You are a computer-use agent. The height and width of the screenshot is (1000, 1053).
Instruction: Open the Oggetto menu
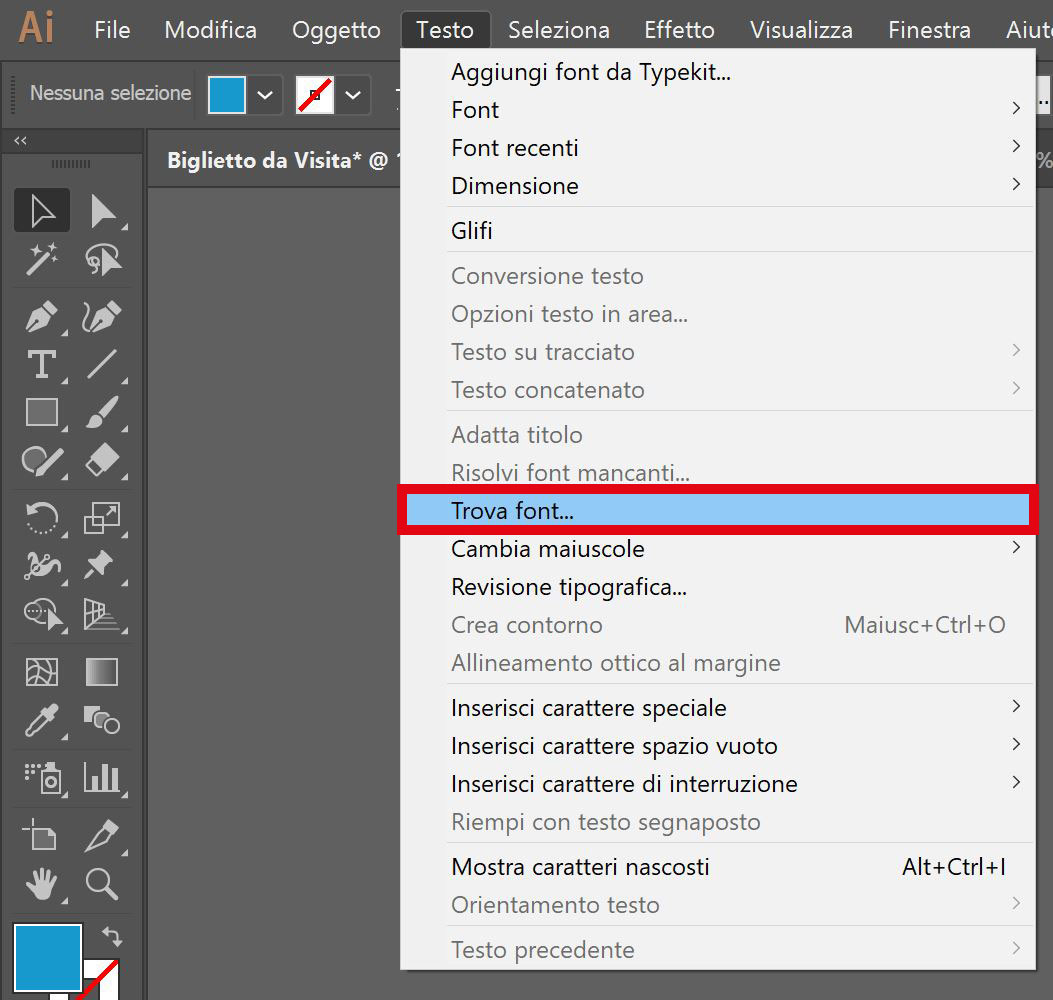336,30
